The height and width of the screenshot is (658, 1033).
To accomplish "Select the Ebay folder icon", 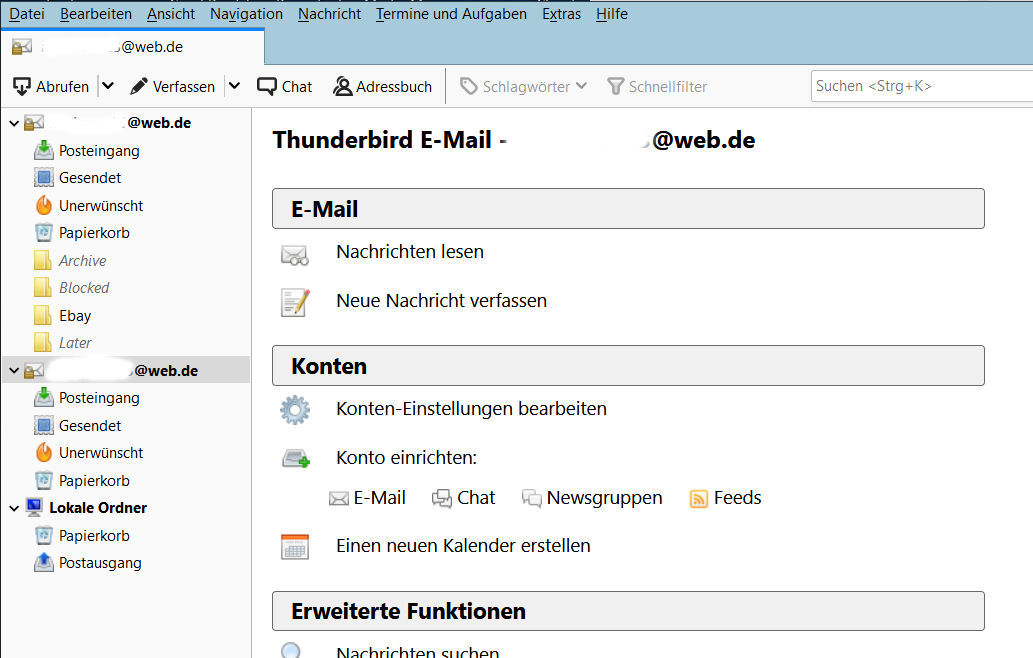I will pyautogui.click(x=43, y=315).
